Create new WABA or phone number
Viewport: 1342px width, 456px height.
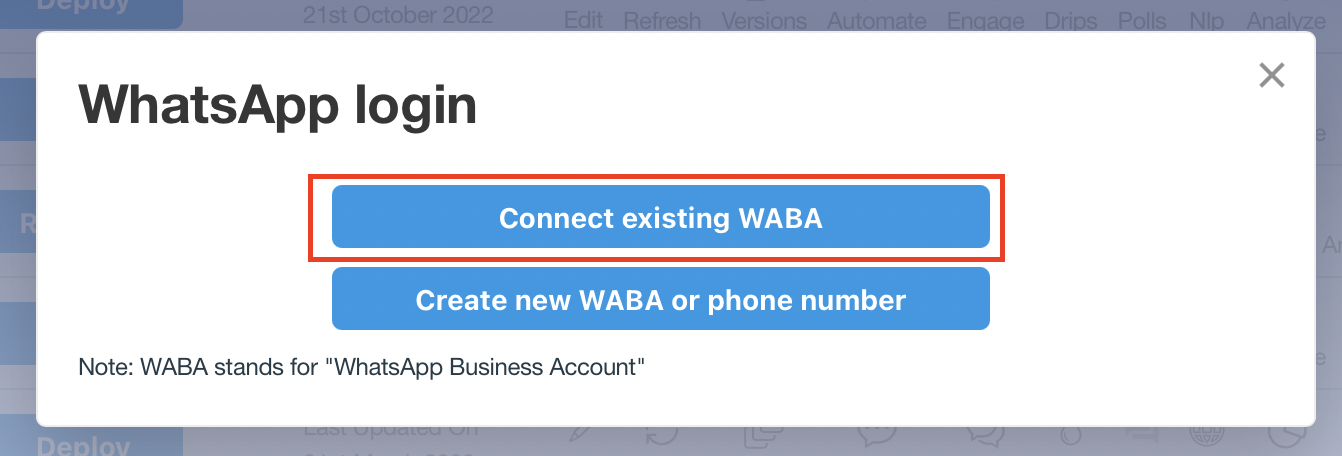pyautogui.click(x=661, y=298)
